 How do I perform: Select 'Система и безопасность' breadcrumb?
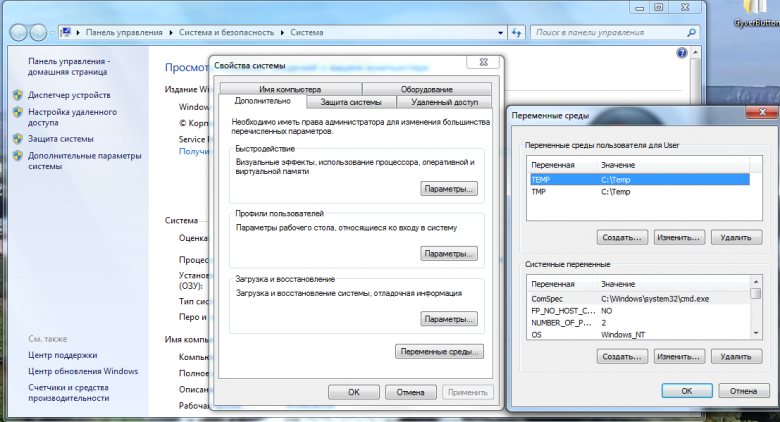pos(226,32)
